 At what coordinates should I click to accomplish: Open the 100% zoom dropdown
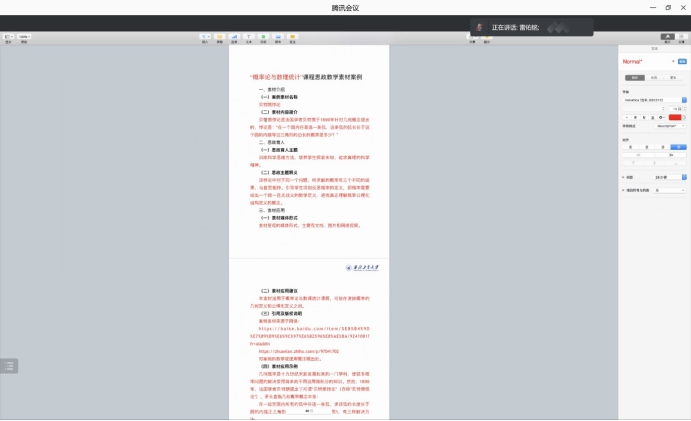[x=24, y=37]
